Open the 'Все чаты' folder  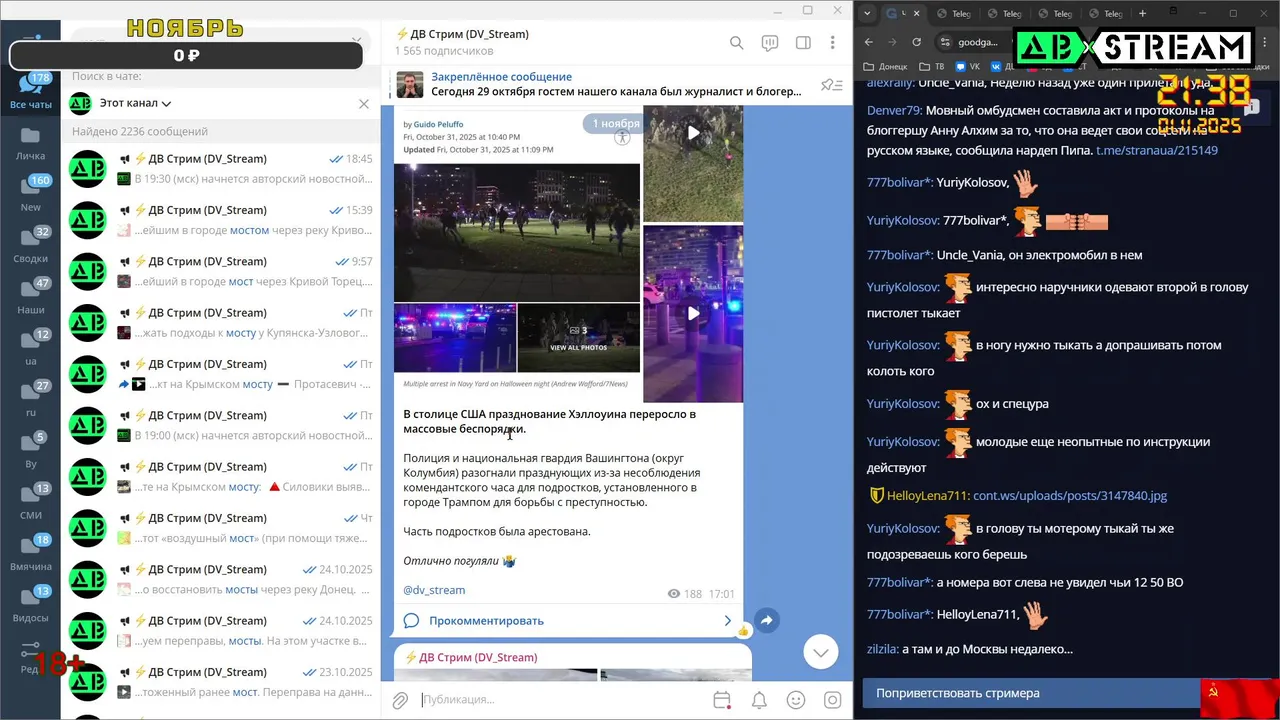[31, 91]
